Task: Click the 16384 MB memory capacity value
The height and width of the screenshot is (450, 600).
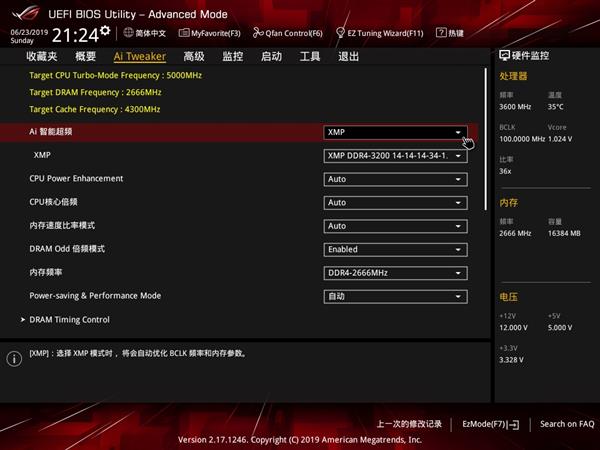Action: click(564, 233)
